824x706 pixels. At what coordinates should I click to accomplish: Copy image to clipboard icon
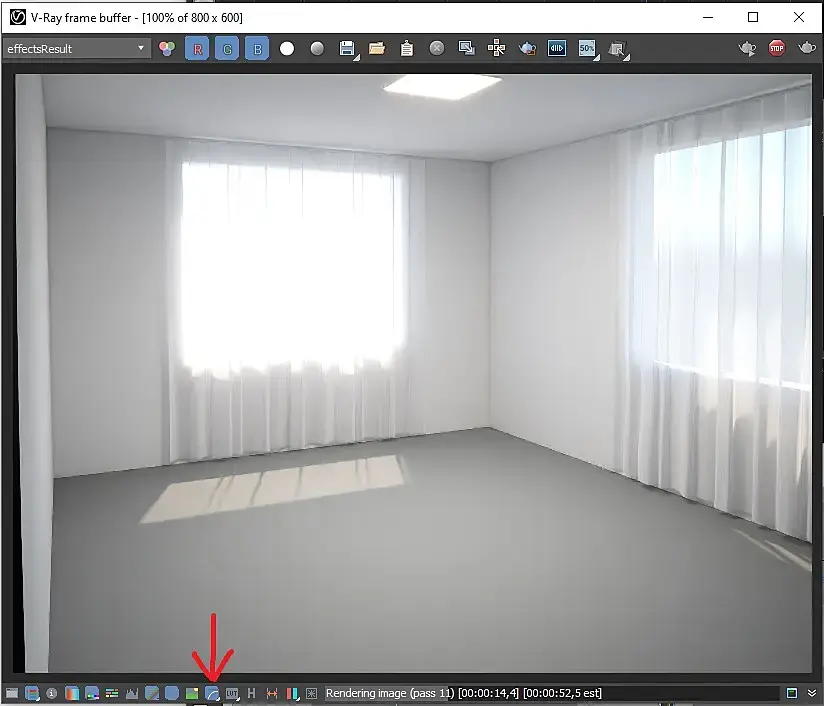click(407, 49)
